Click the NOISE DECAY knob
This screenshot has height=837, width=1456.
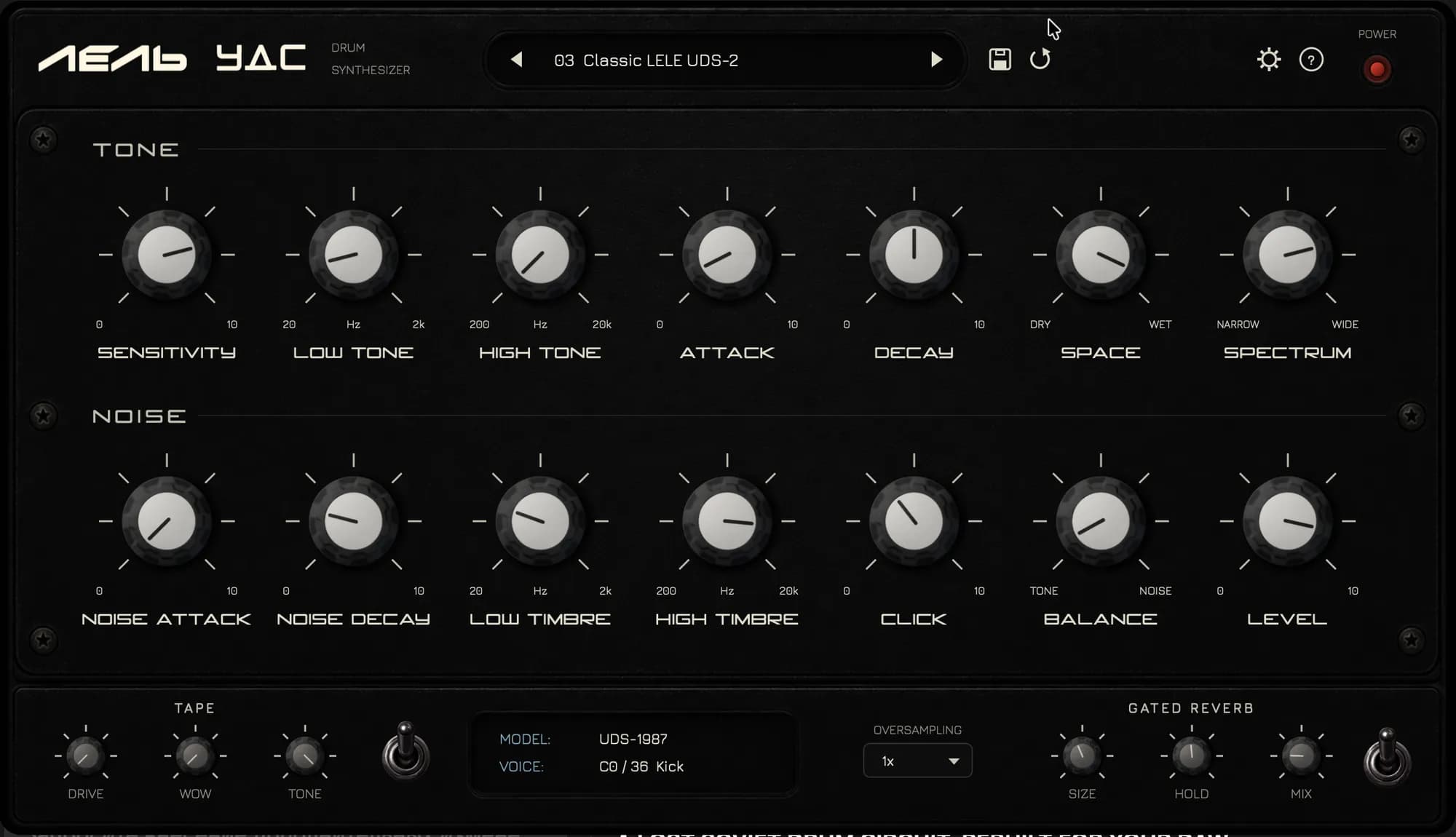click(354, 521)
